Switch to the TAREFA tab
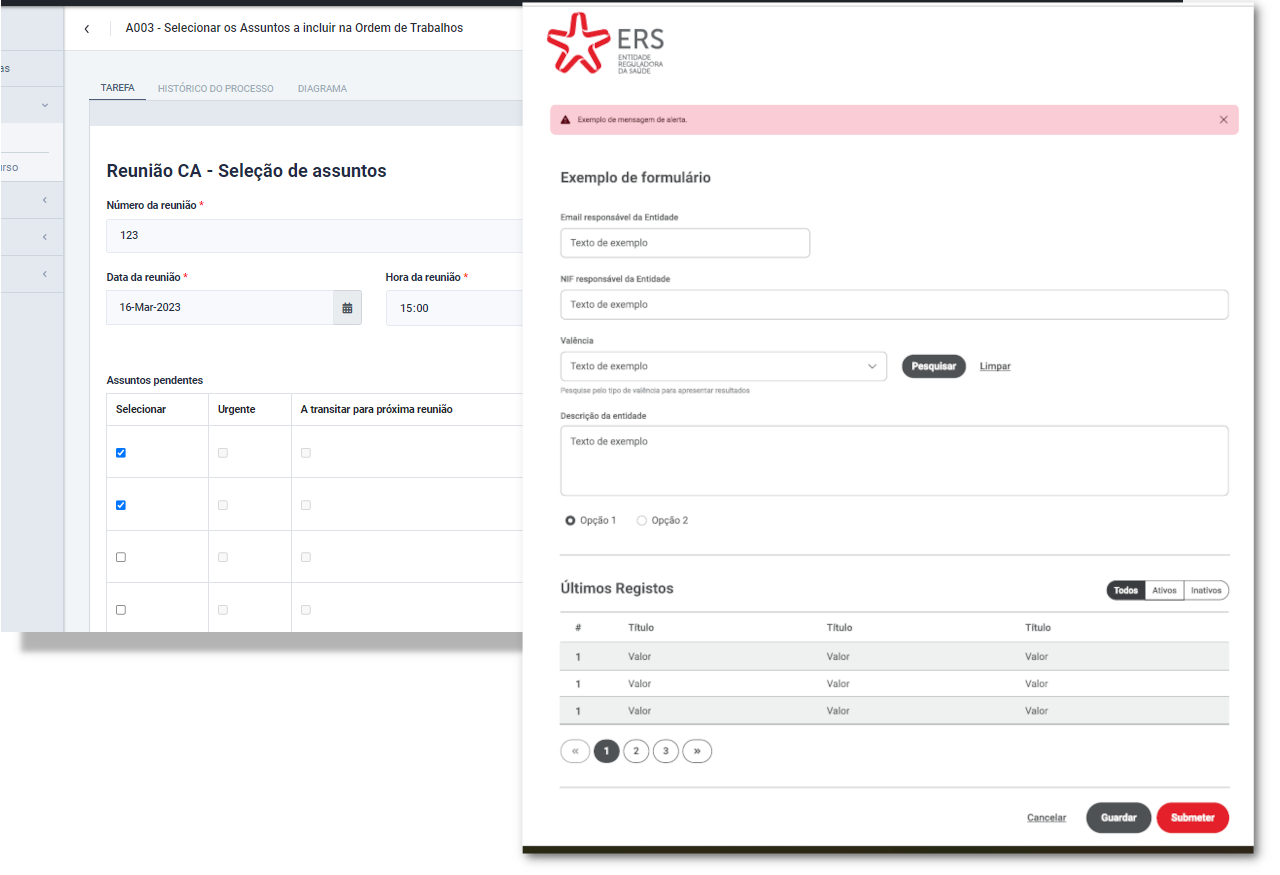This screenshot has width=1280, height=875. pos(118,88)
